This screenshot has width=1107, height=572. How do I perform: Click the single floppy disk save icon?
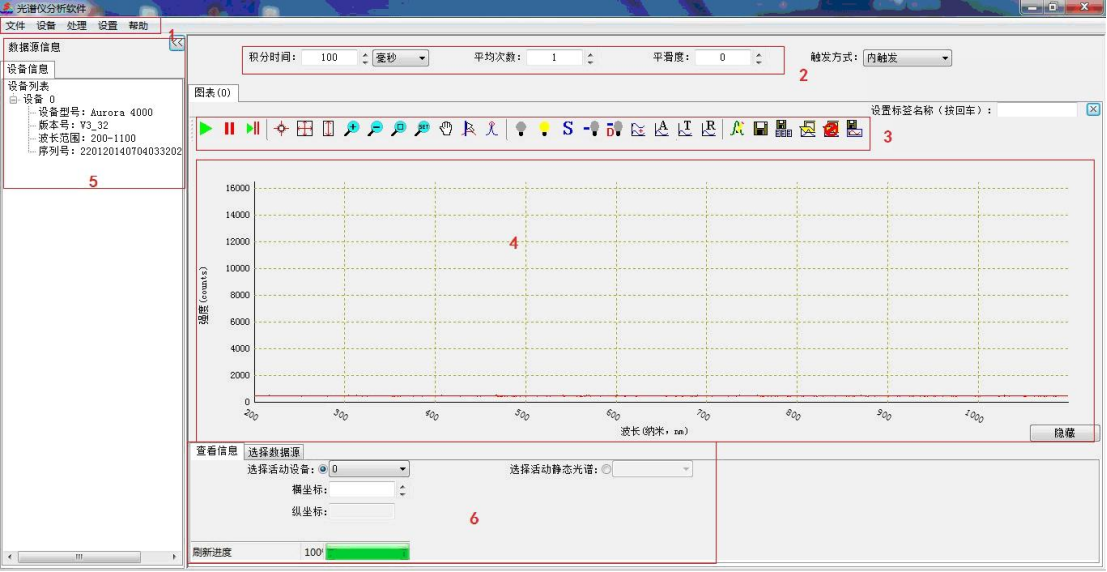[x=761, y=129]
